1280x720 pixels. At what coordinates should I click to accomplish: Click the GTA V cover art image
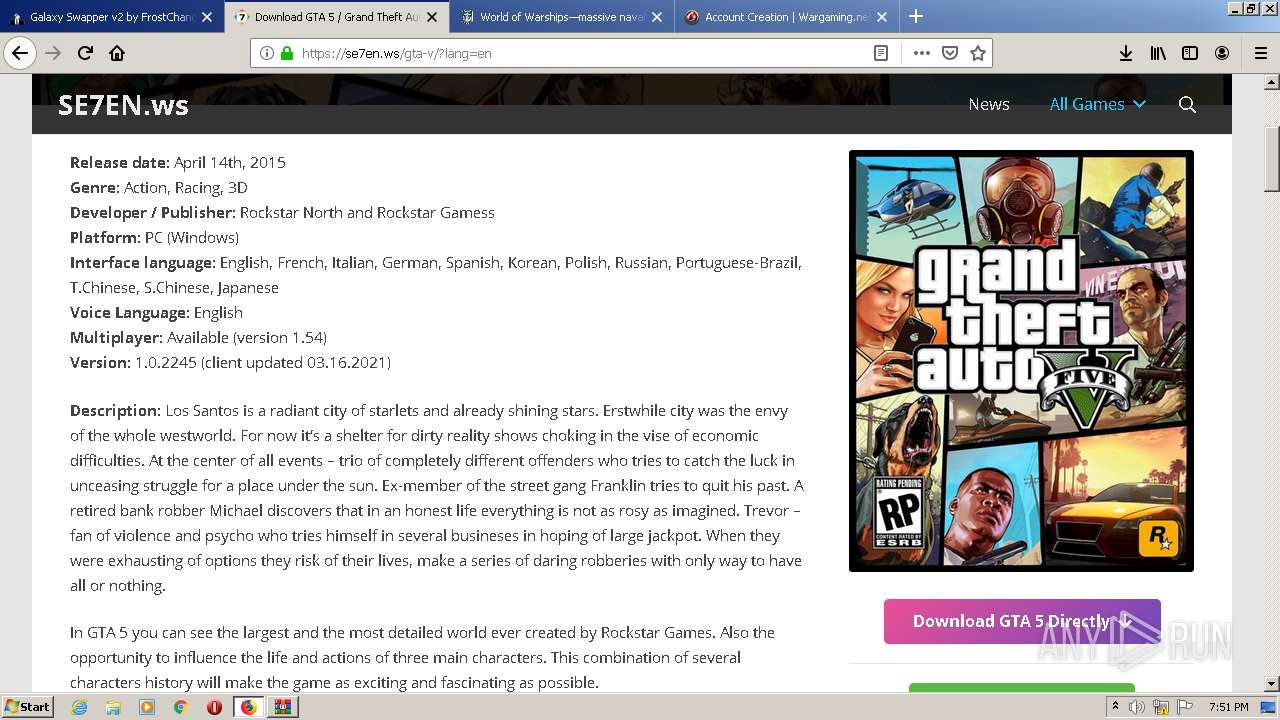1021,361
